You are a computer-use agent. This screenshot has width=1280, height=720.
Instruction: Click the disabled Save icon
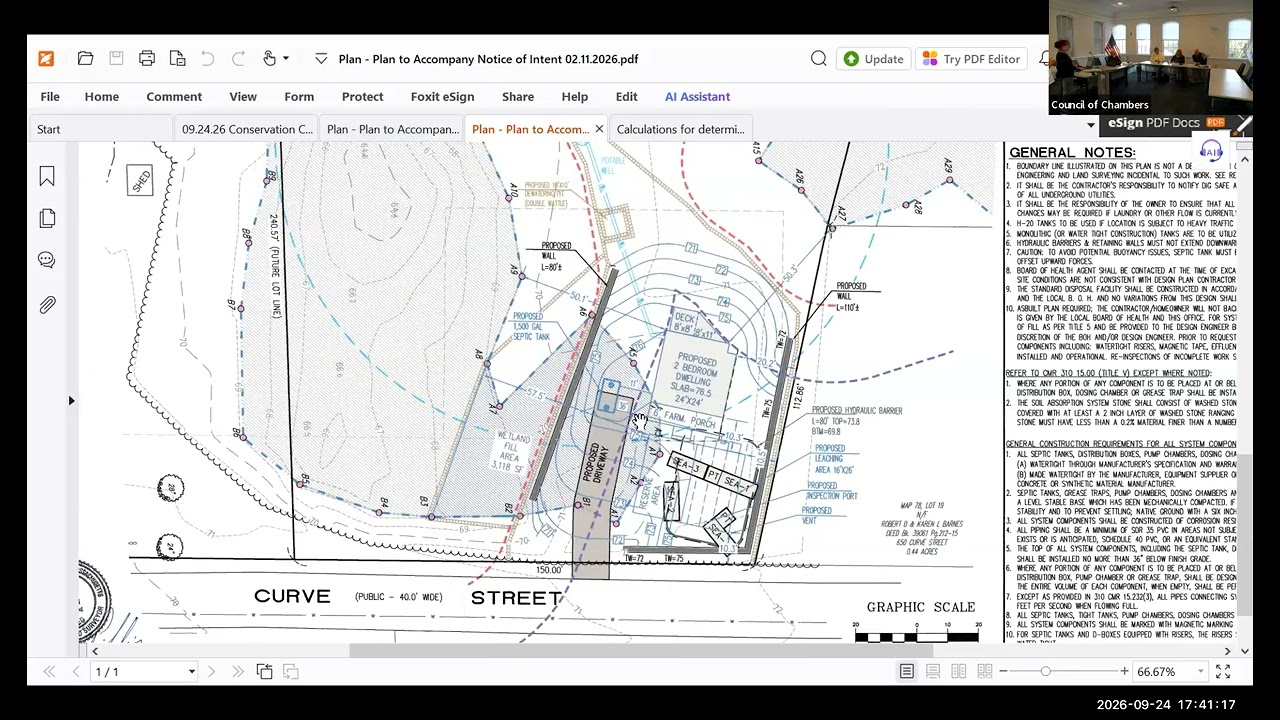click(x=116, y=59)
